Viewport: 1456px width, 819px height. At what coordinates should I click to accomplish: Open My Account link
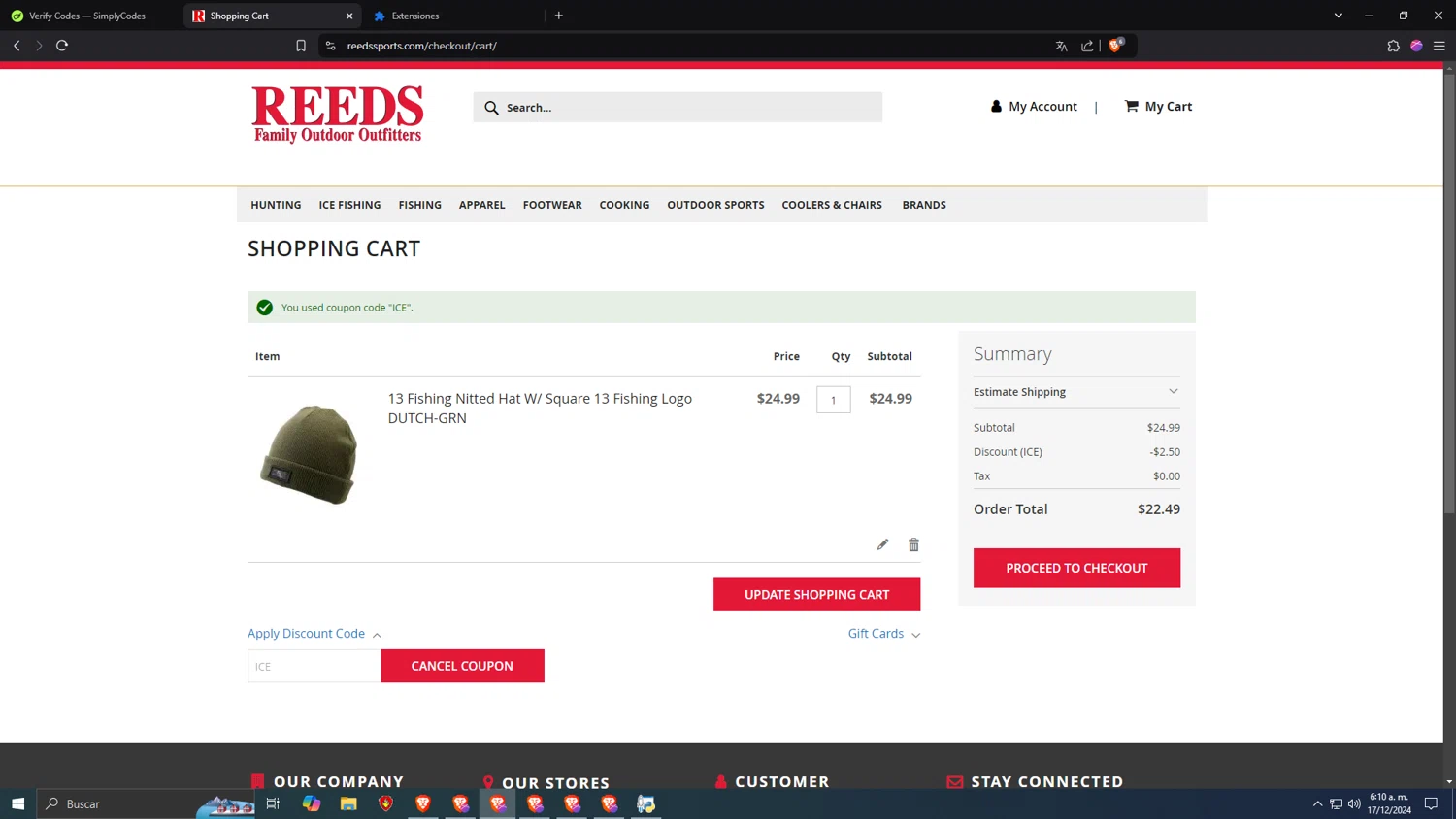pyautogui.click(x=1034, y=107)
